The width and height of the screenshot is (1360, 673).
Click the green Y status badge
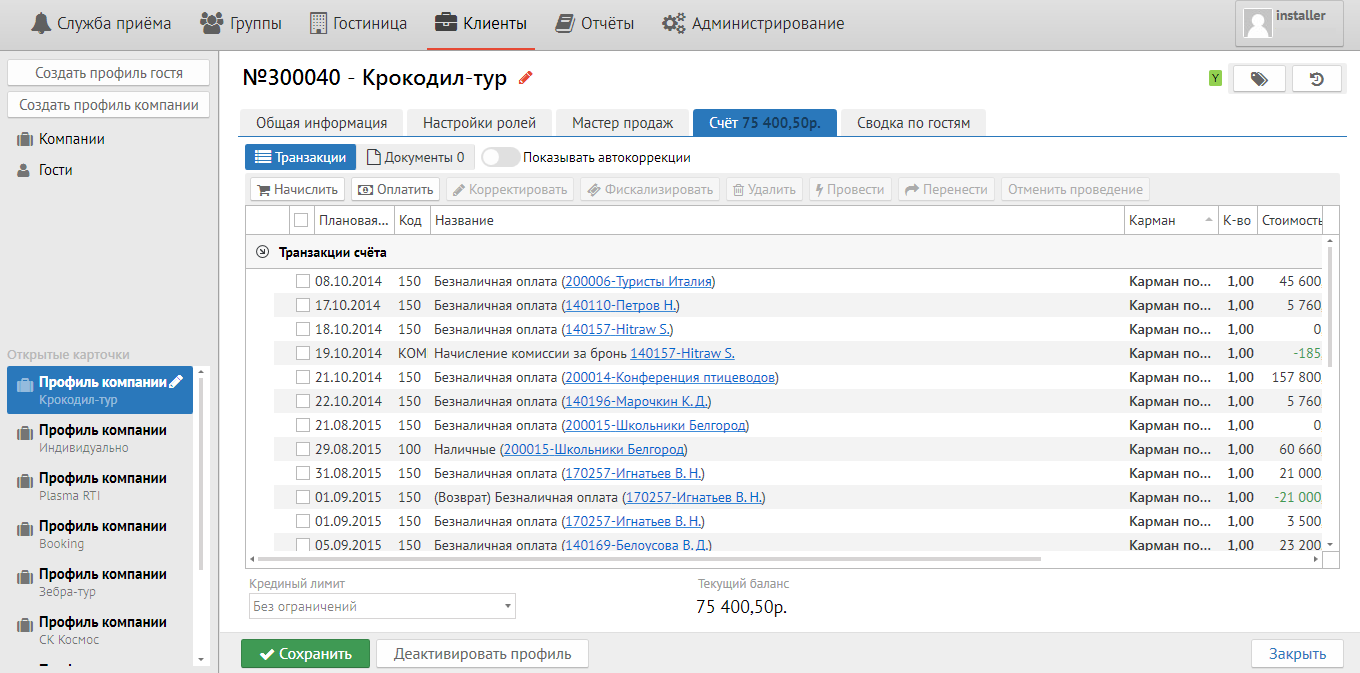pos(1215,78)
